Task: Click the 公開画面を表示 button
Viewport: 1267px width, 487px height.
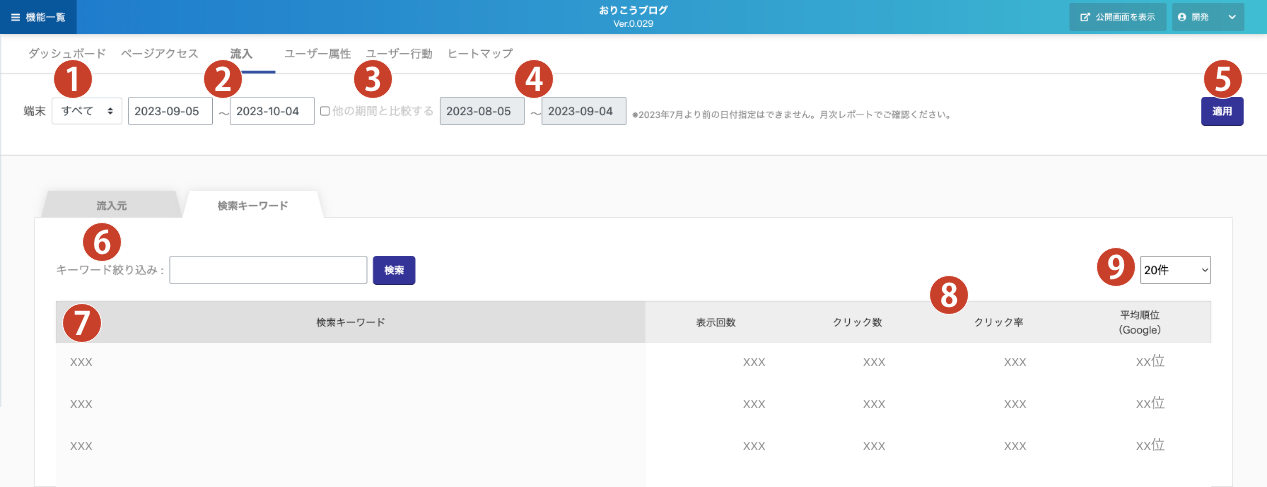Action: click(1117, 17)
